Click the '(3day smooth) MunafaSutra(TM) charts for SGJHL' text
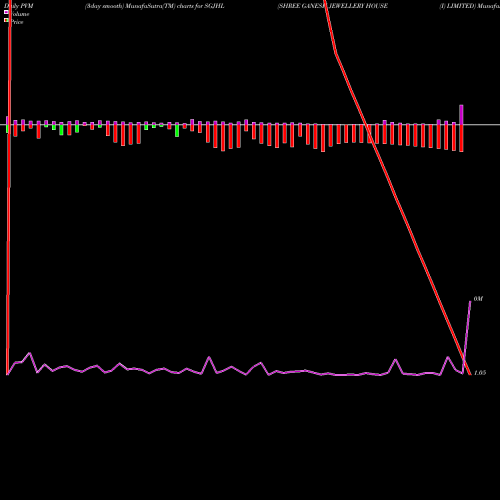This screenshot has height=500, width=500. coord(154,6)
